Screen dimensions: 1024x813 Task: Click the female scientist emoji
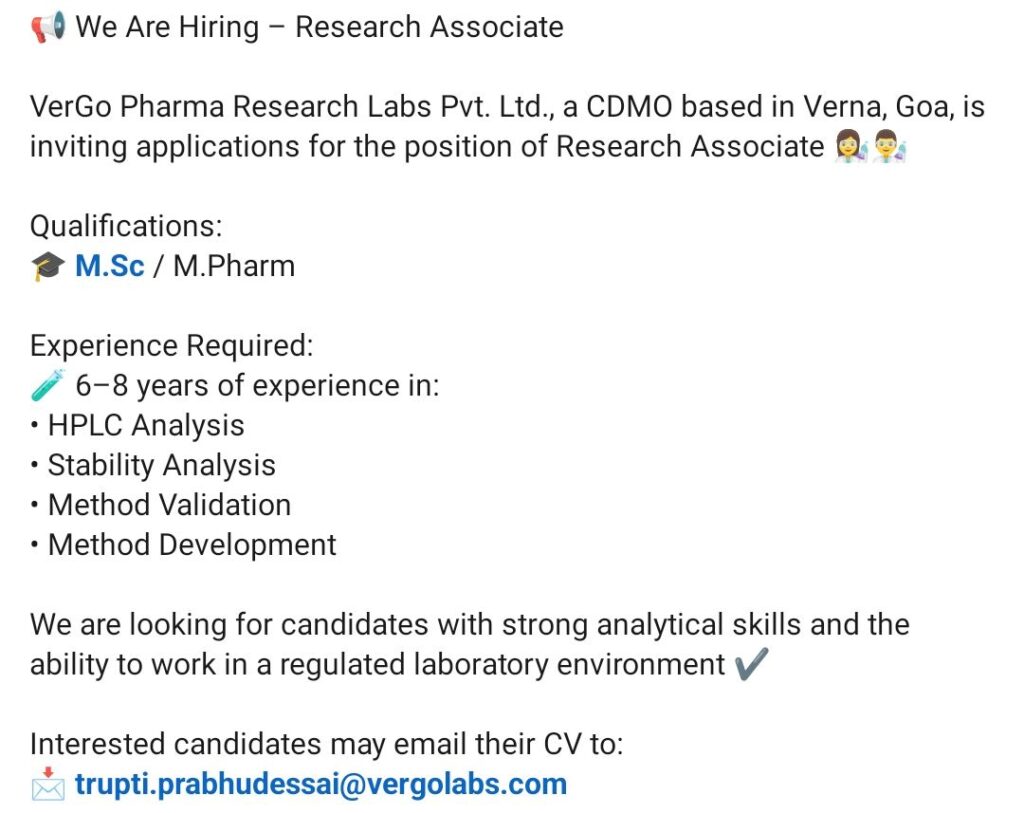click(851, 148)
